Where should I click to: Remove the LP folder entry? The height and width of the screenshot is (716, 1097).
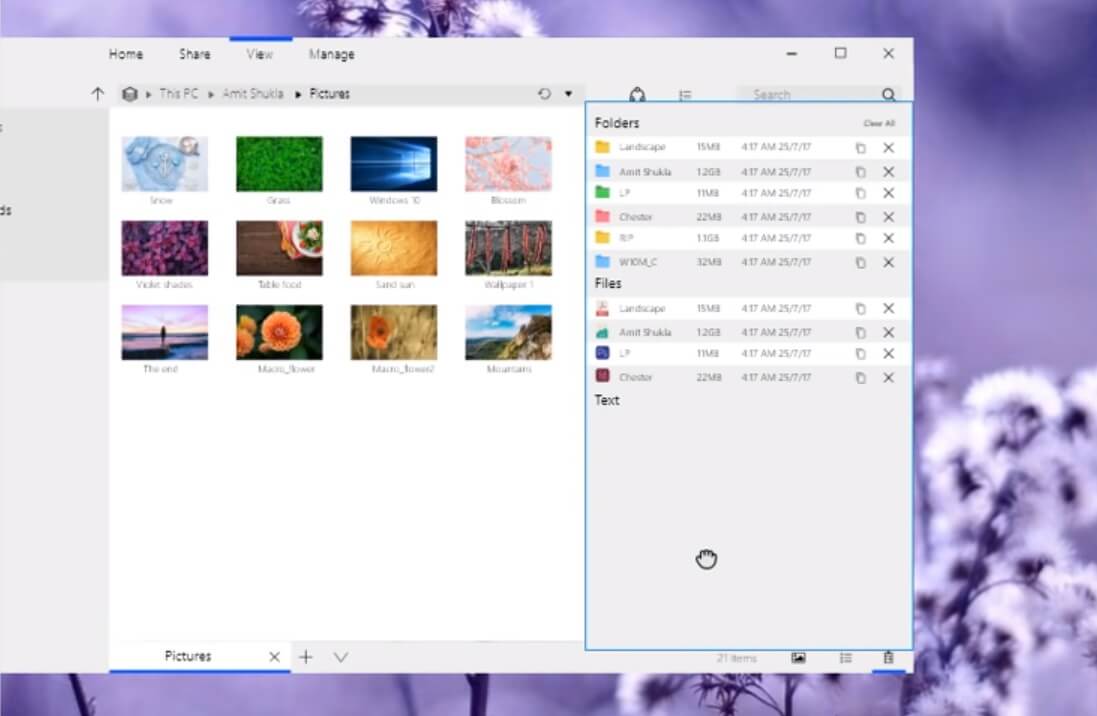889,193
